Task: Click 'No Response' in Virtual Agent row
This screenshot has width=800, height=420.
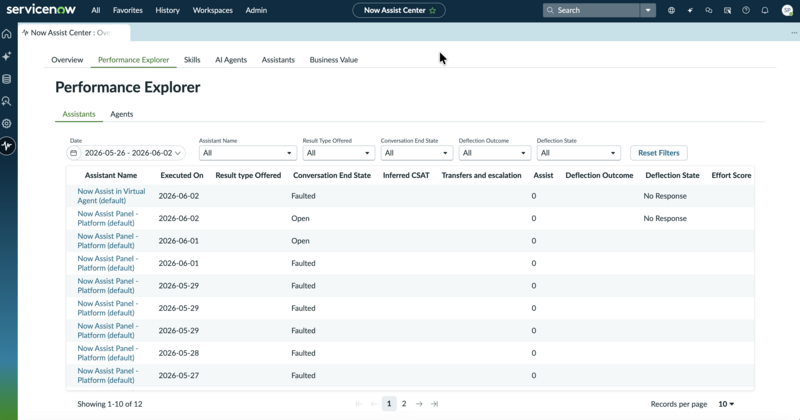Action: [x=665, y=196]
